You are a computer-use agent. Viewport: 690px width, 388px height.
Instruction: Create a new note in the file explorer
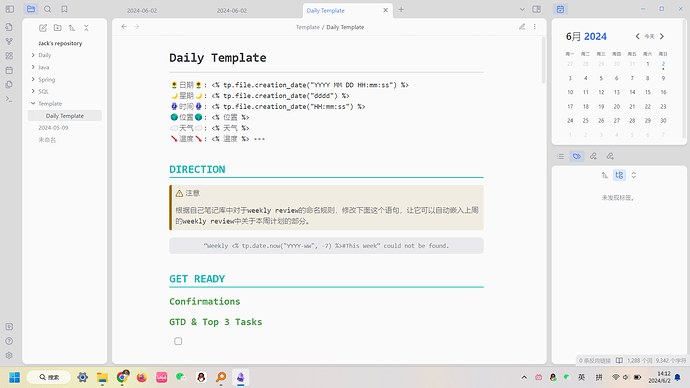pos(43,28)
